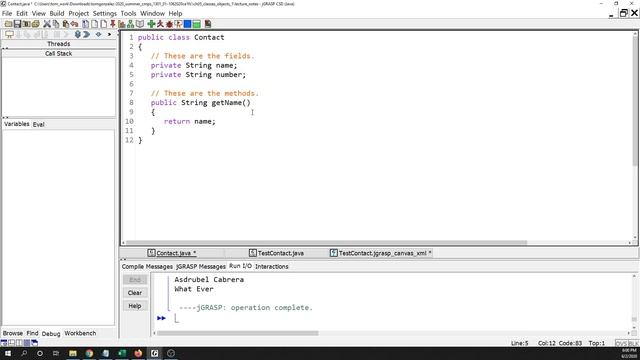Open the Build menu

pos(57,13)
